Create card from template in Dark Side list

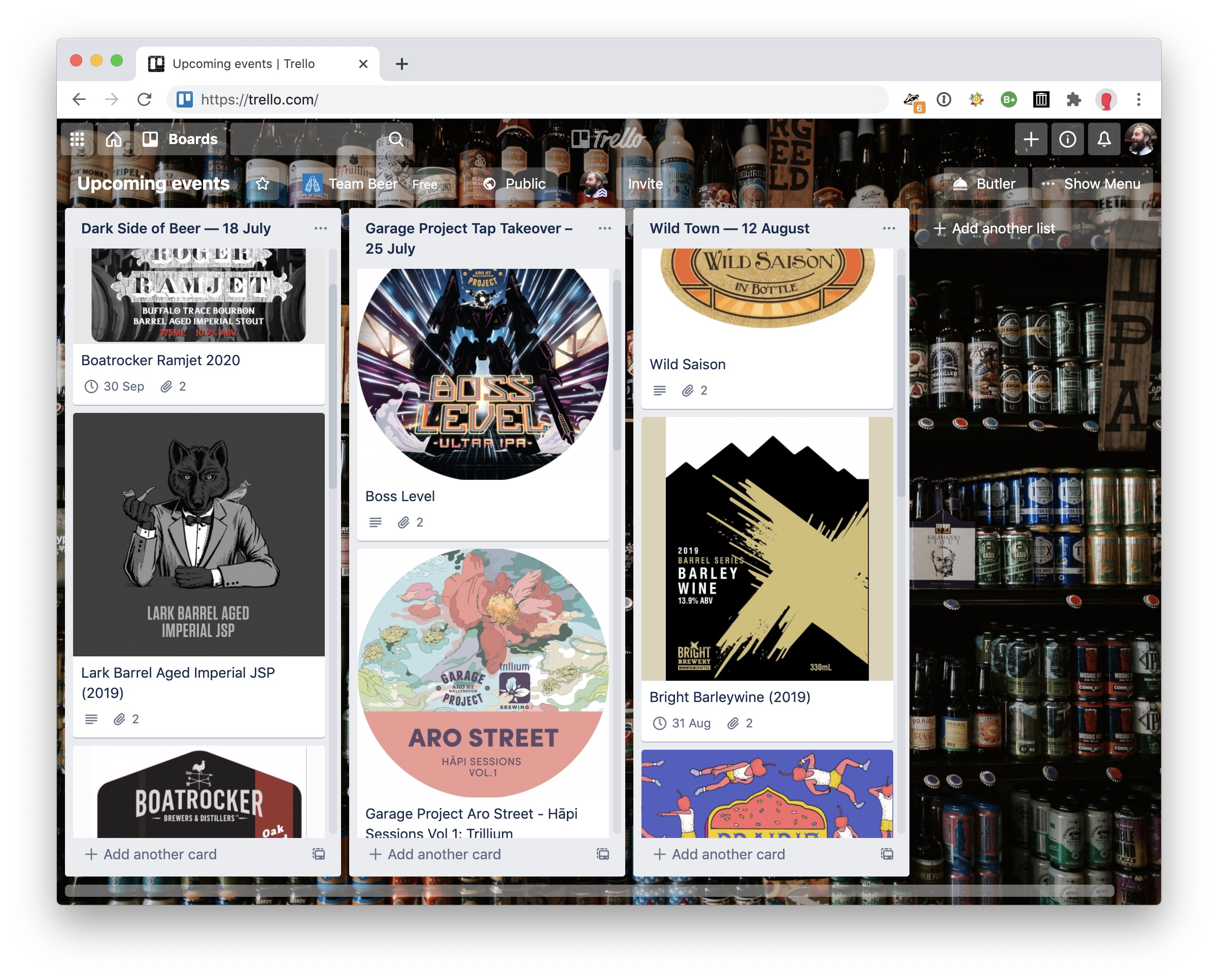319,854
